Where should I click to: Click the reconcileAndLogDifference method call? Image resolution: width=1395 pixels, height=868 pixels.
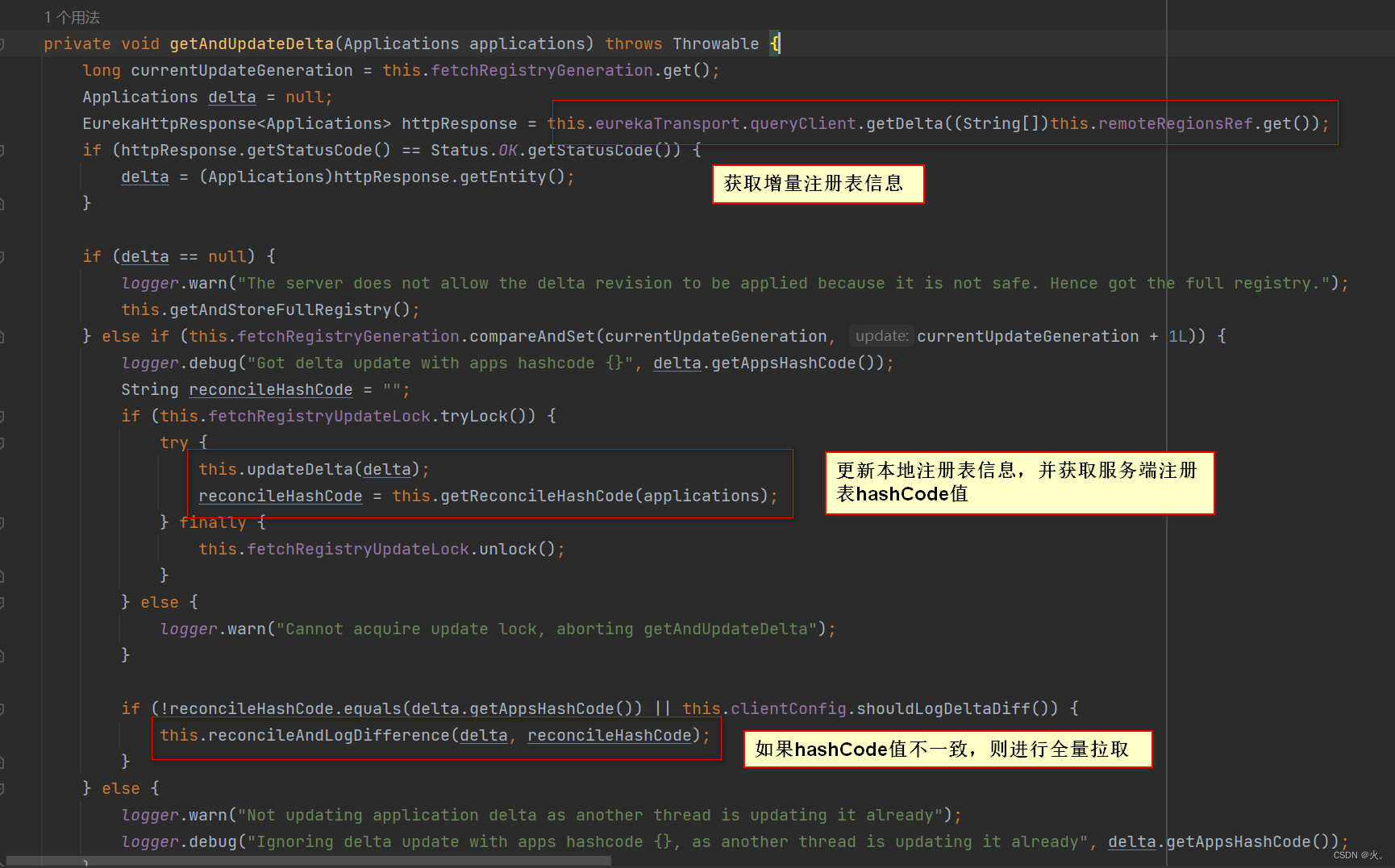[x=329, y=735]
